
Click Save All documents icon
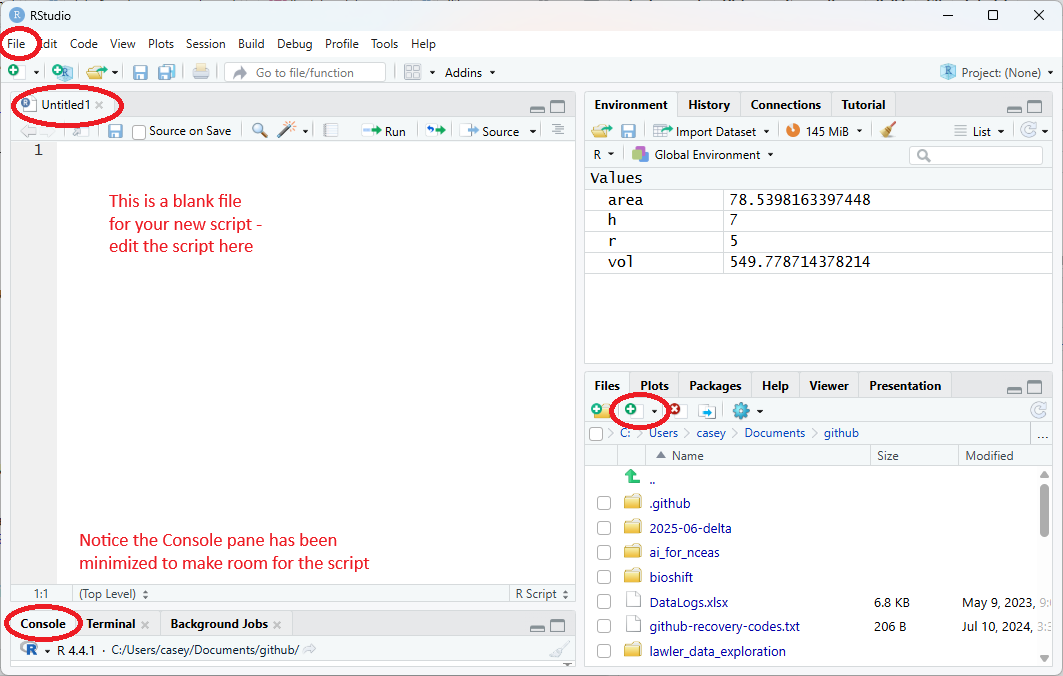click(166, 72)
